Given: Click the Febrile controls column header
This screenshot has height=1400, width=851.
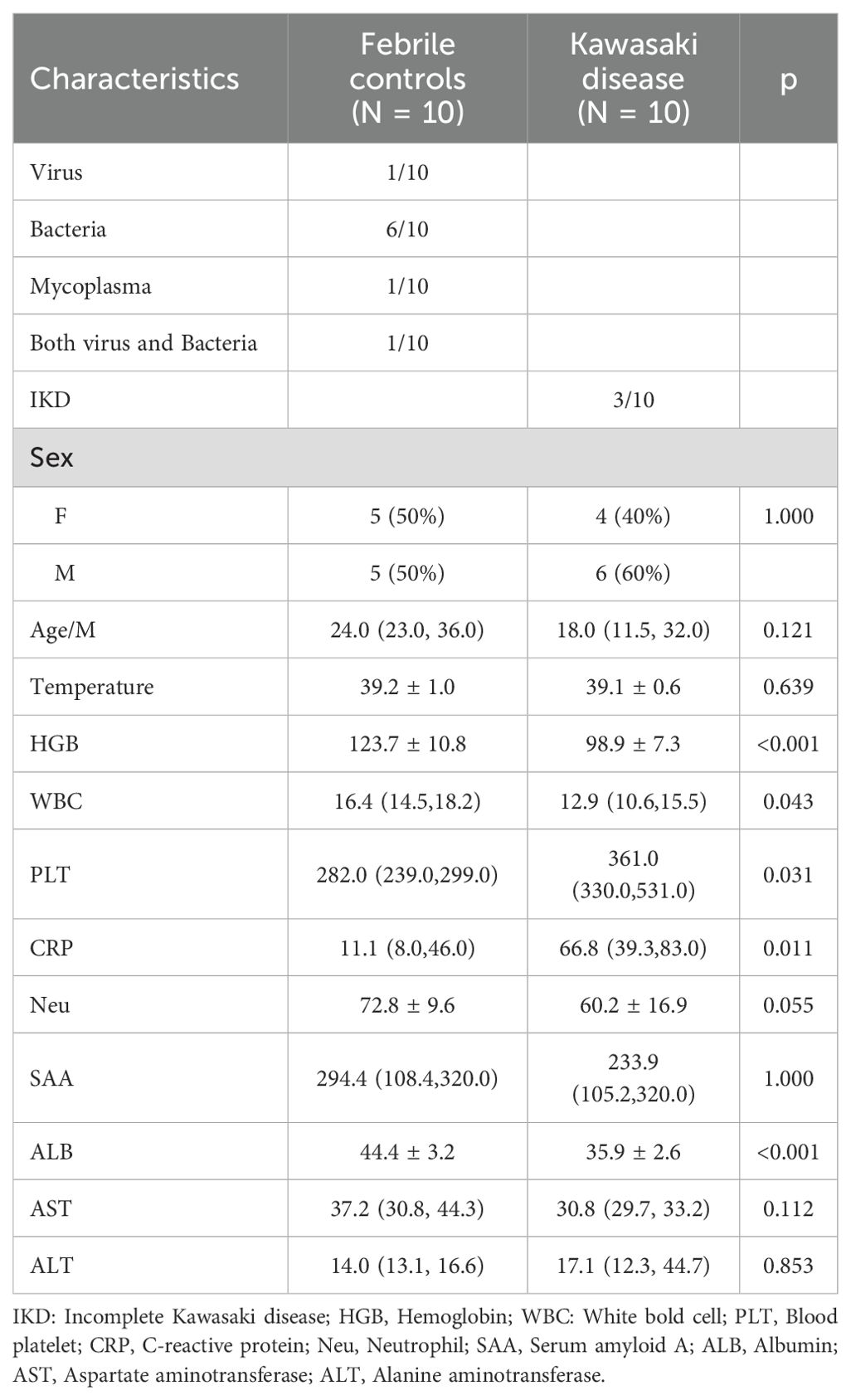Looking at the screenshot, I should (x=407, y=79).
